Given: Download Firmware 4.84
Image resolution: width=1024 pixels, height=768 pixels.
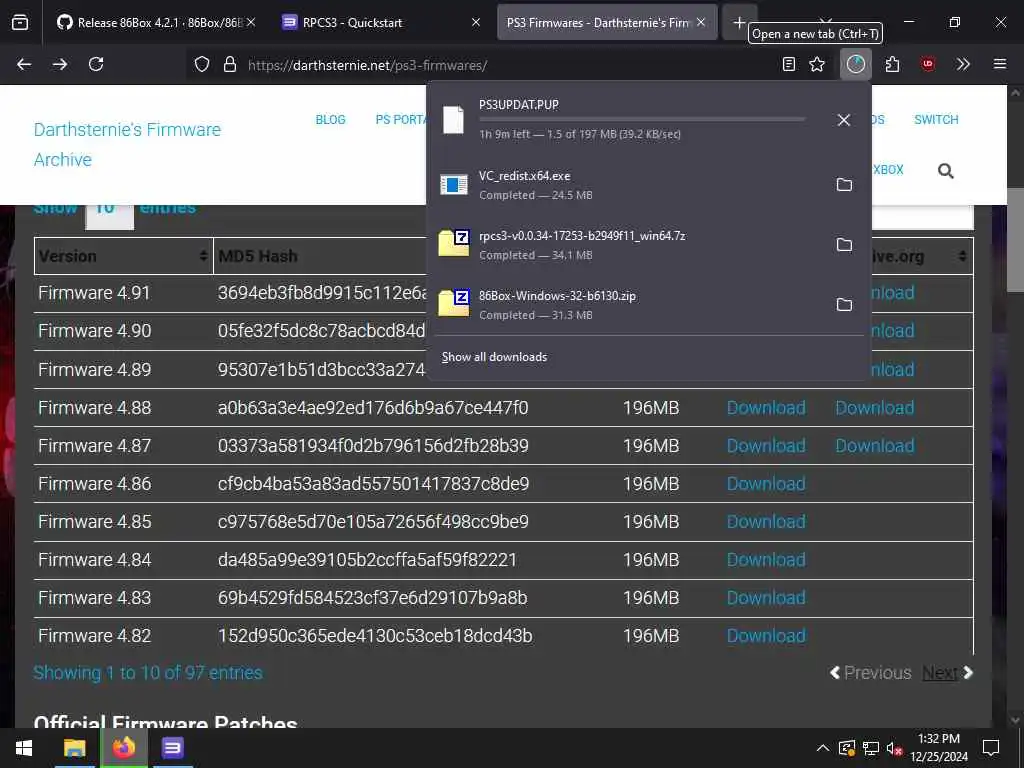Looking at the screenshot, I should tap(766, 560).
